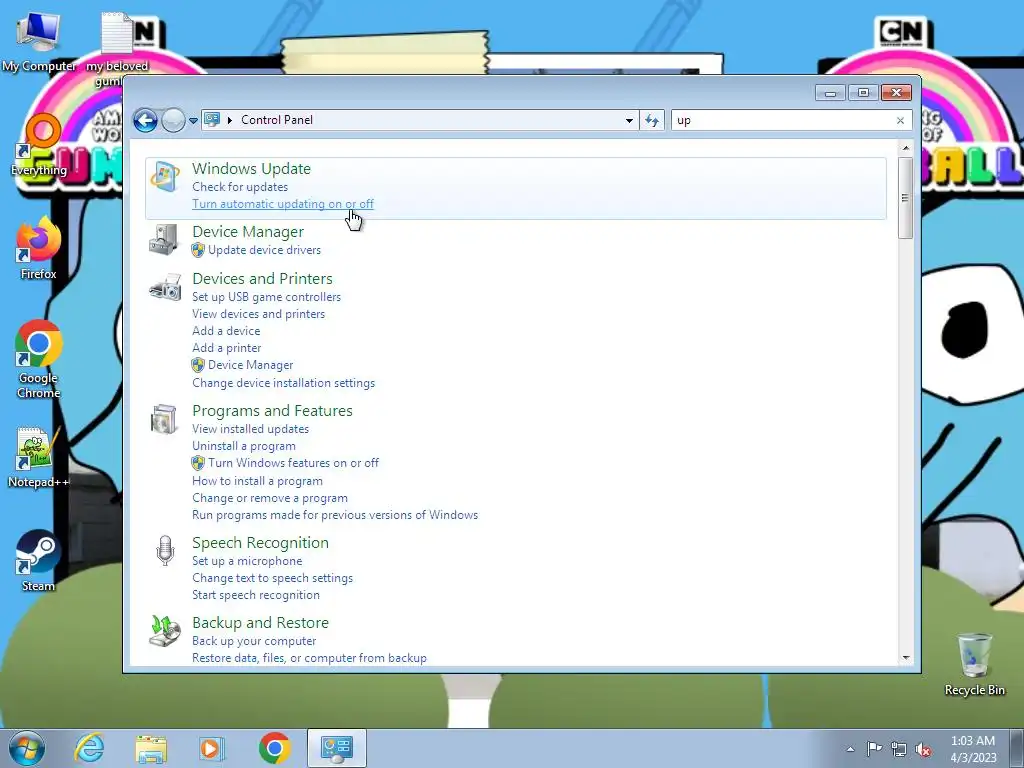Open the network tray icon
The image size is (1024, 768).
click(899, 749)
